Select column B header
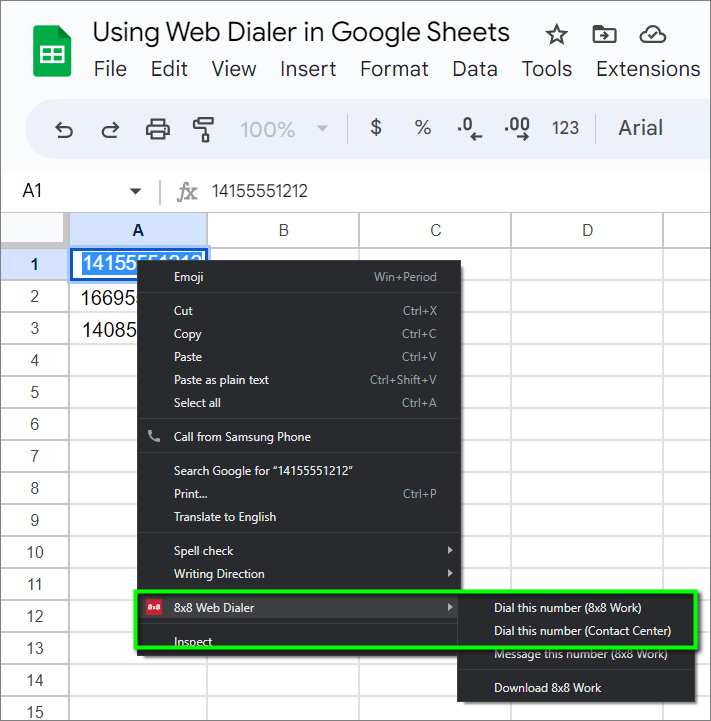The height and width of the screenshot is (721, 711). click(283, 230)
